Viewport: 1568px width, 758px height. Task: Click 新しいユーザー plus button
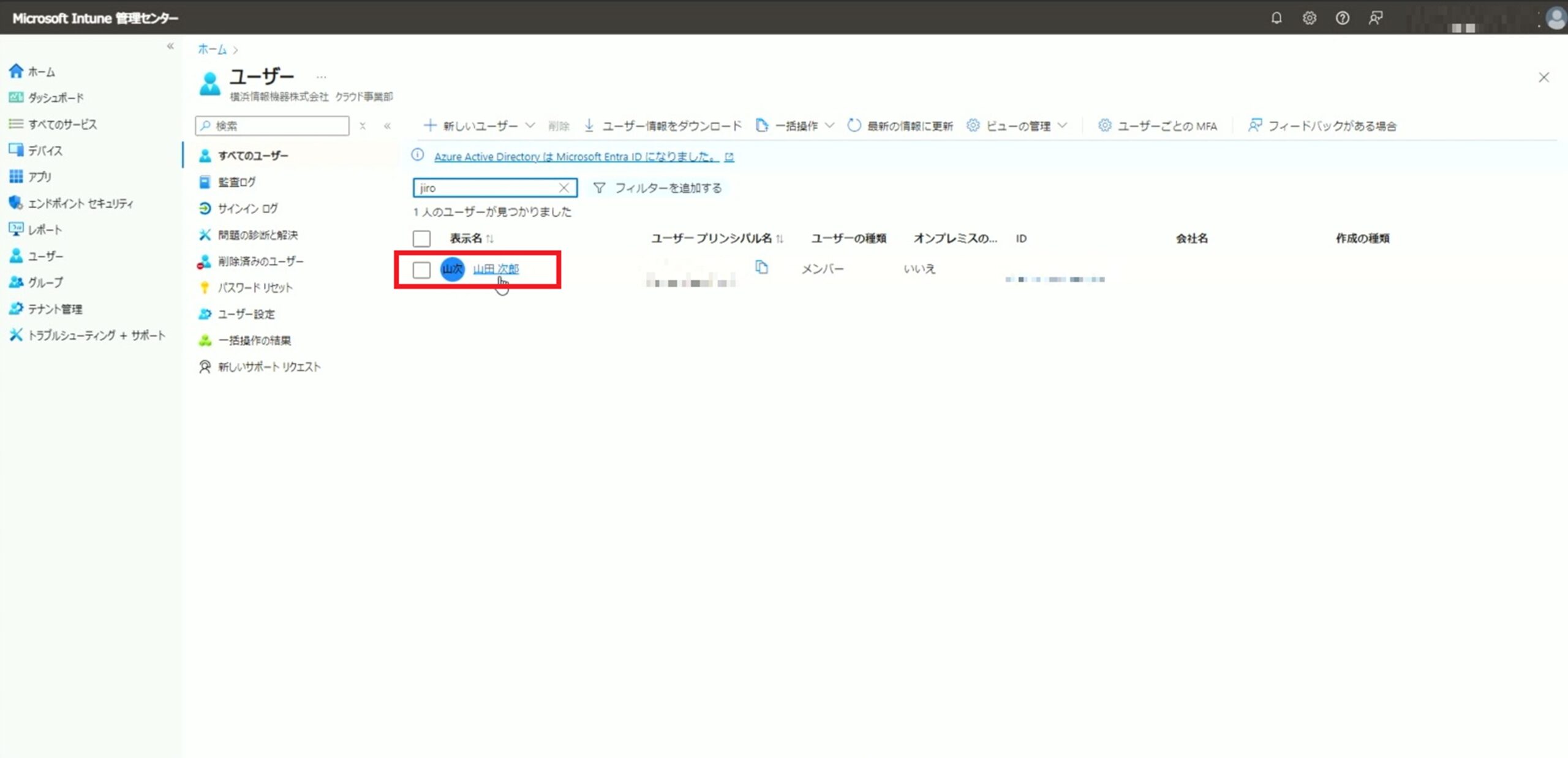470,126
